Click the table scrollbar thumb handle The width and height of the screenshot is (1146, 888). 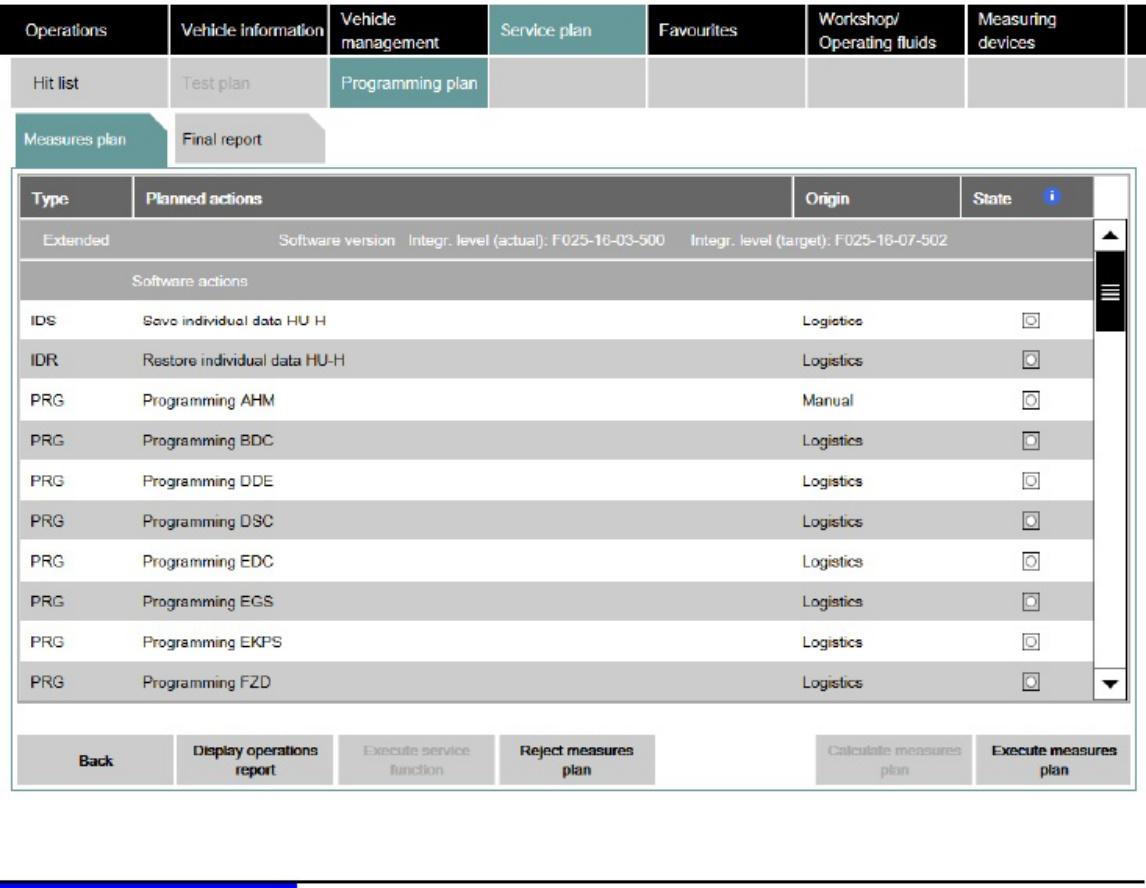[x=1109, y=292]
